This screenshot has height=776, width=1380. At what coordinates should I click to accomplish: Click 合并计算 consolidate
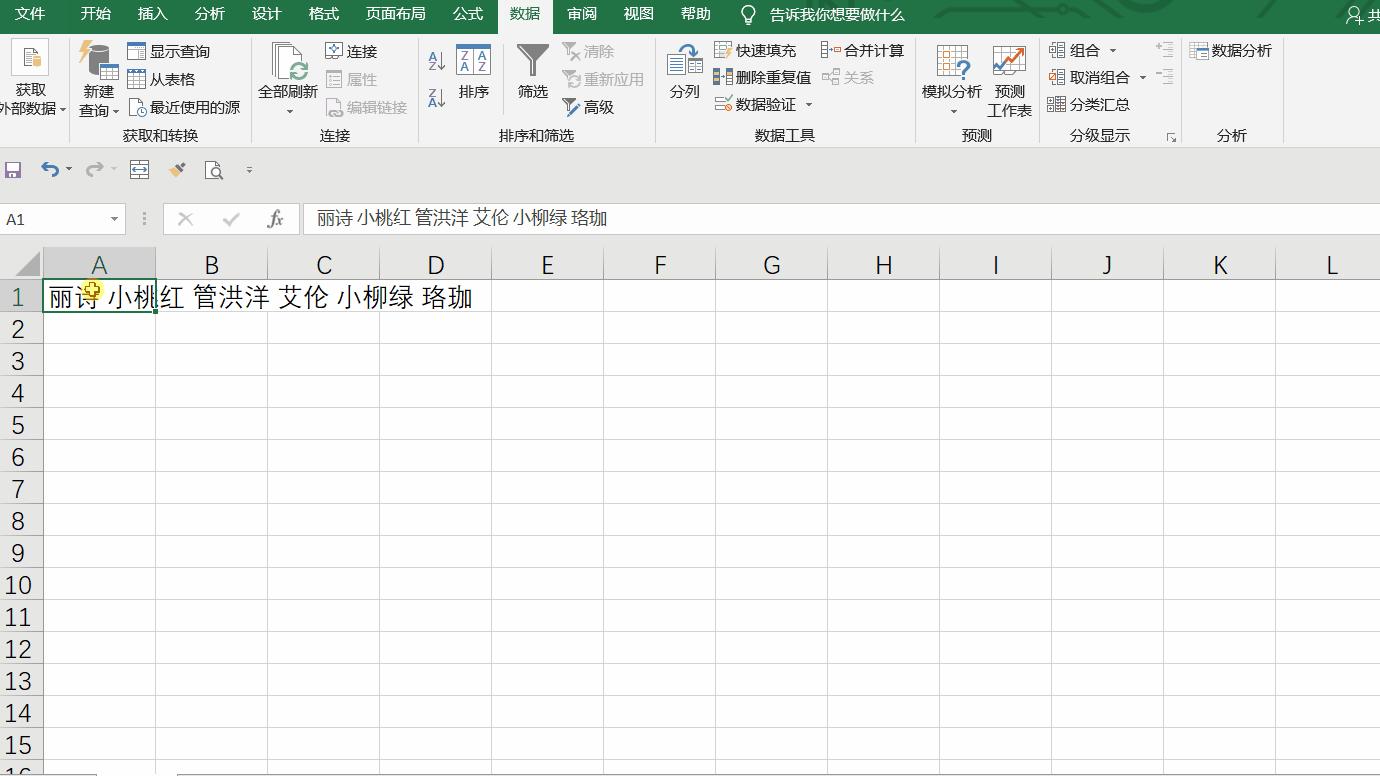pyautogui.click(x=862, y=50)
